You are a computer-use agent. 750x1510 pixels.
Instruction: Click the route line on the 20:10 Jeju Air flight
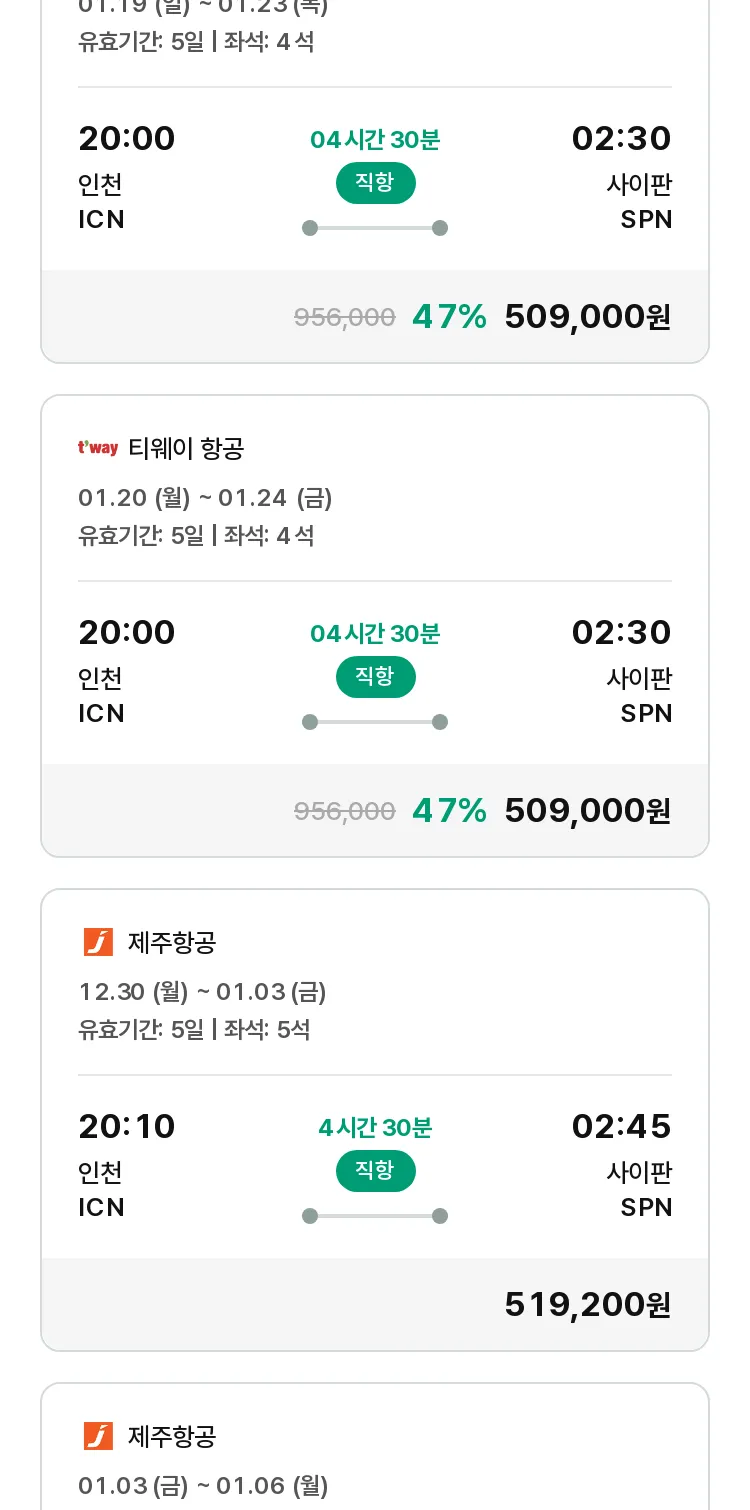(375, 1216)
